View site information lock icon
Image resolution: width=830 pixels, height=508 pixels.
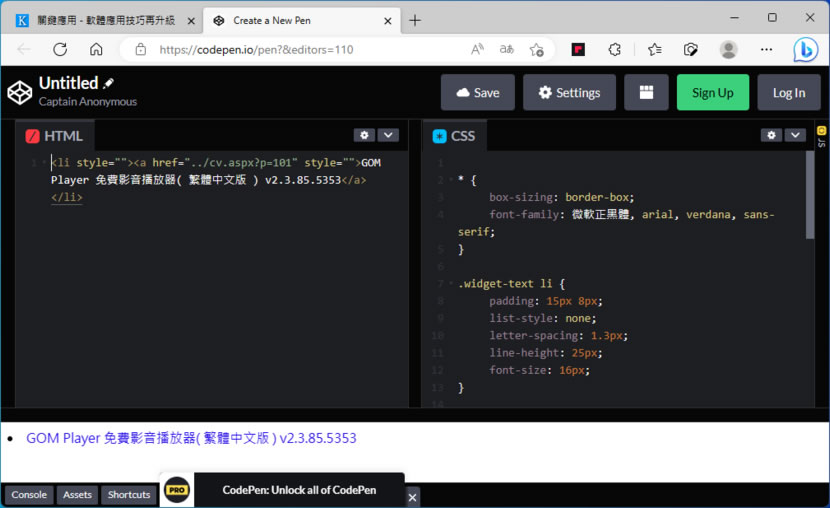point(140,50)
